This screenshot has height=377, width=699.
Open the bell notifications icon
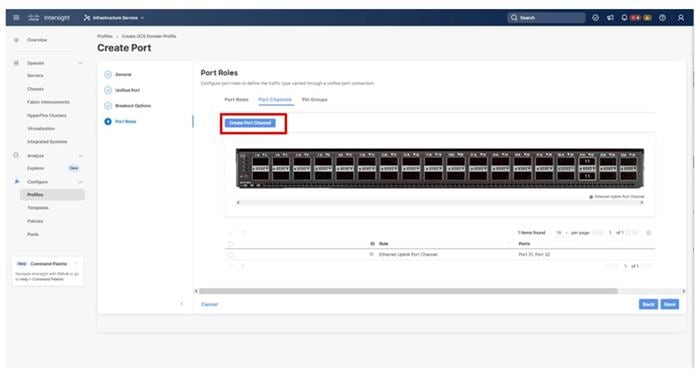click(x=624, y=17)
